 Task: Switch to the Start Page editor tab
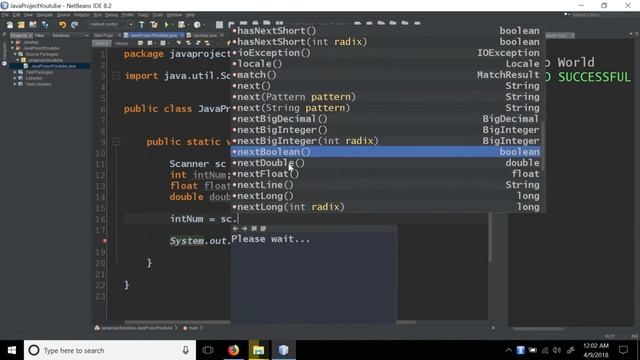tap(104, 36)
